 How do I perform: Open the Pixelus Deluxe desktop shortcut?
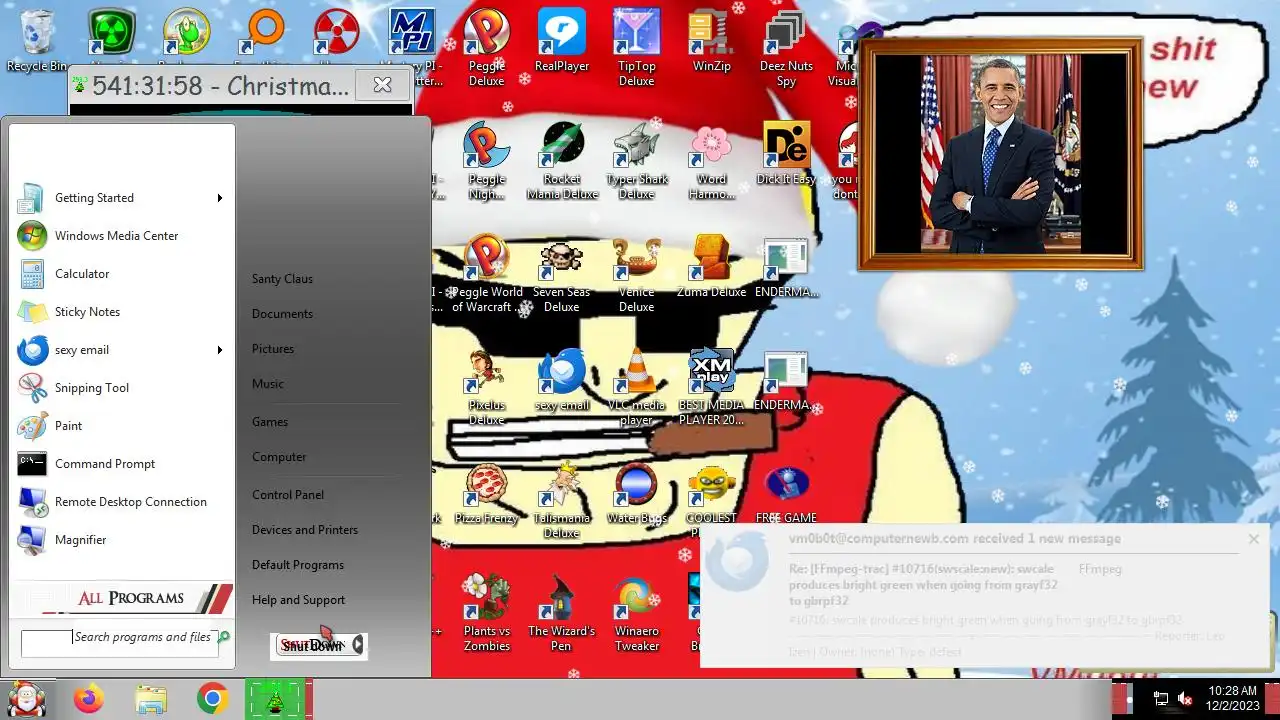pyautogui.click(x=487, y=387)
